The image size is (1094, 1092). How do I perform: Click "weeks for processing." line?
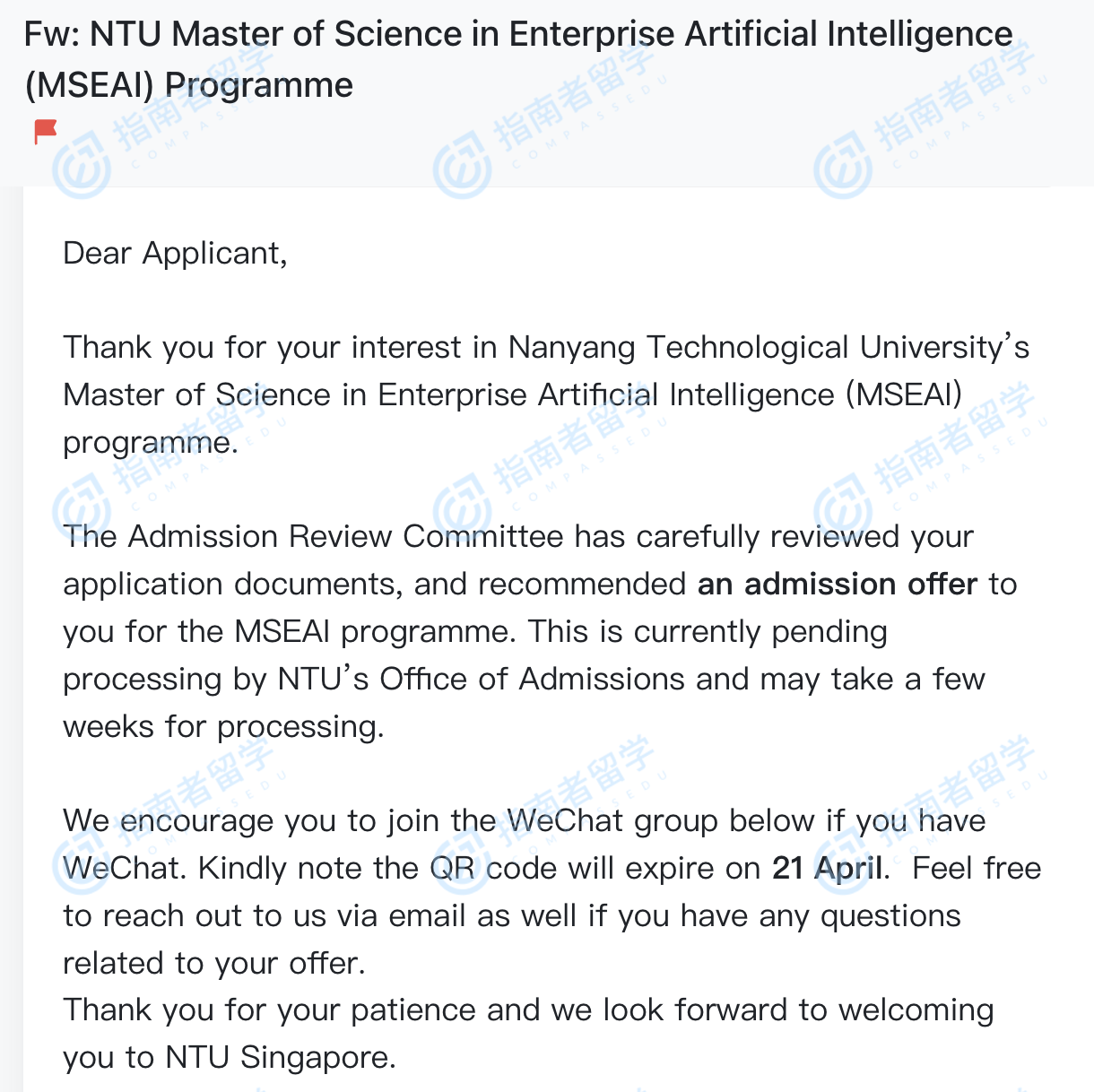point(223,727)
